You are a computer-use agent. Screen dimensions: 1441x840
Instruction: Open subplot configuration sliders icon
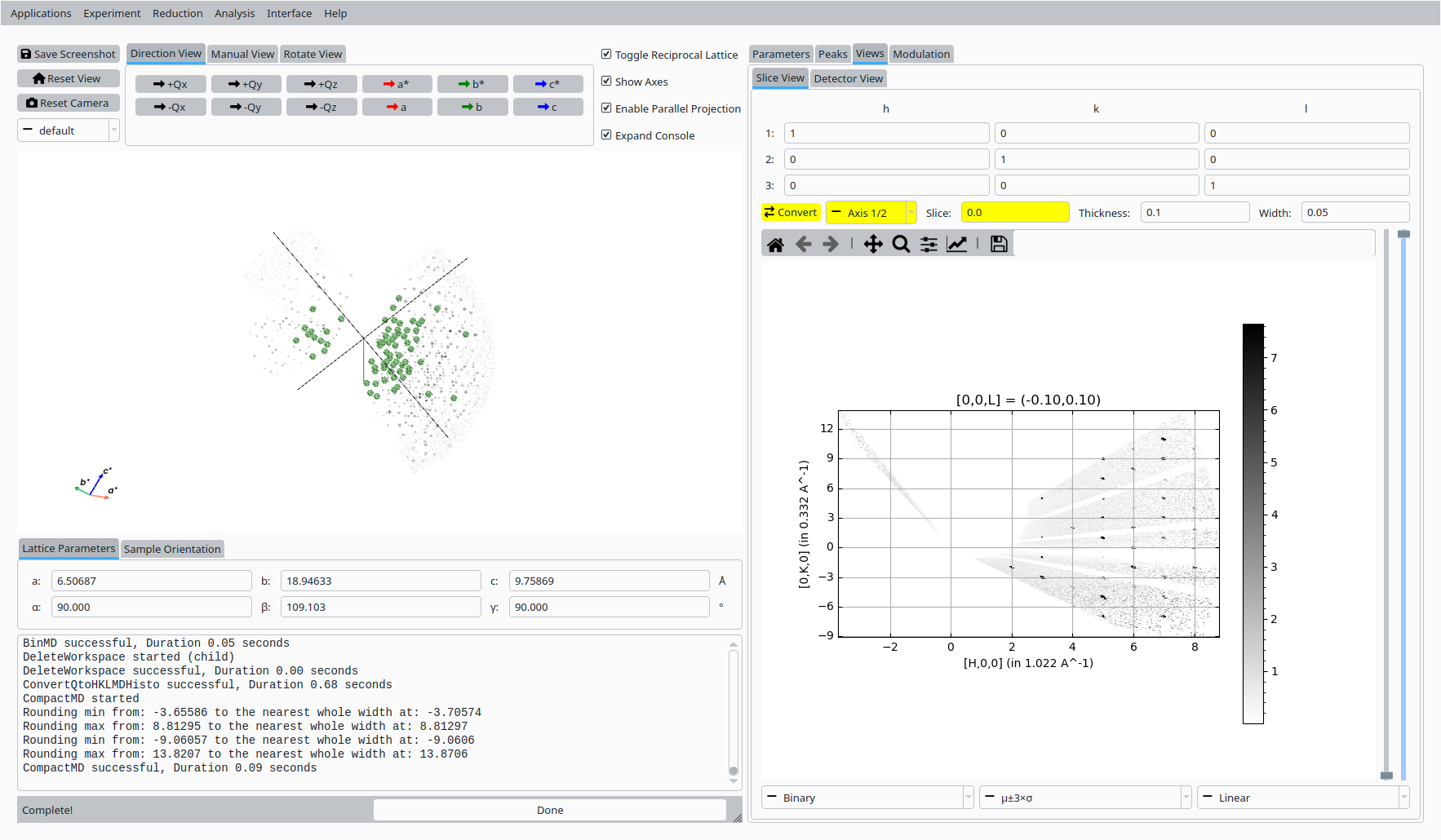tap(929, 245)
